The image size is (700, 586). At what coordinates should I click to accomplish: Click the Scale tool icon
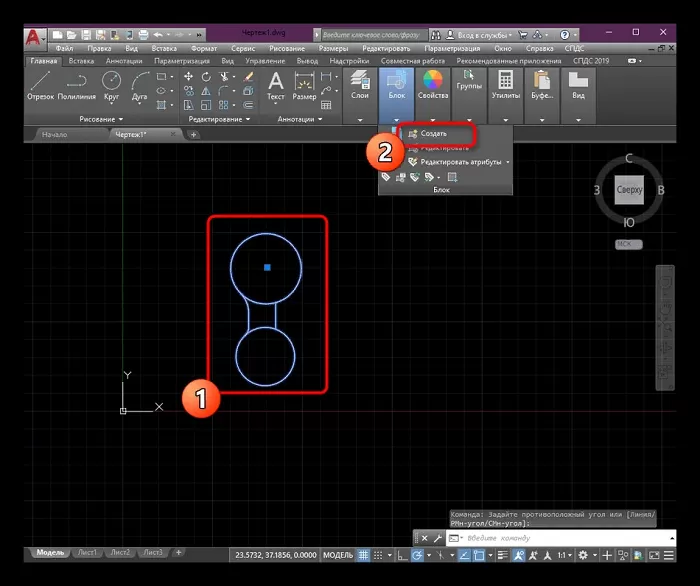click(x=206, y=105)
